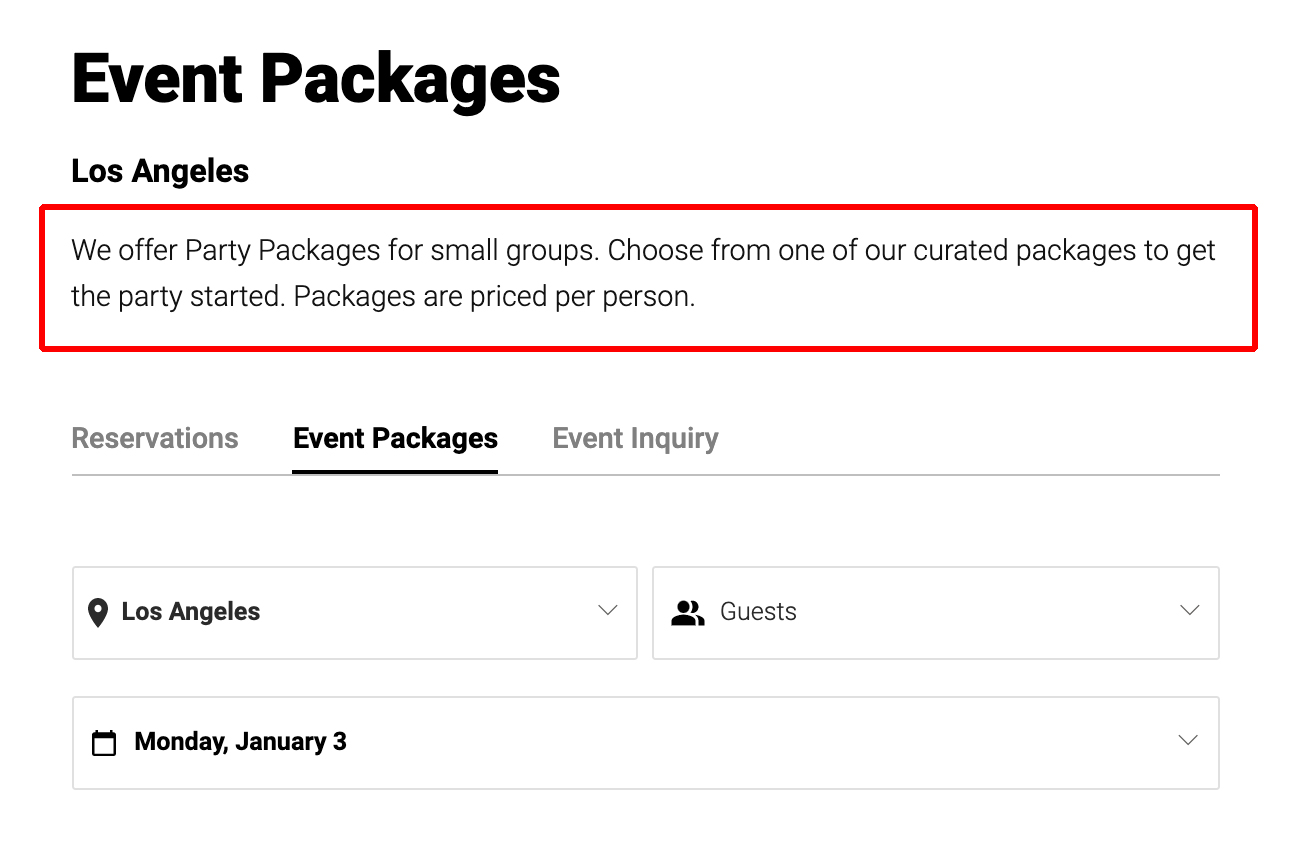Open the Event Inquiry tab

635,438
